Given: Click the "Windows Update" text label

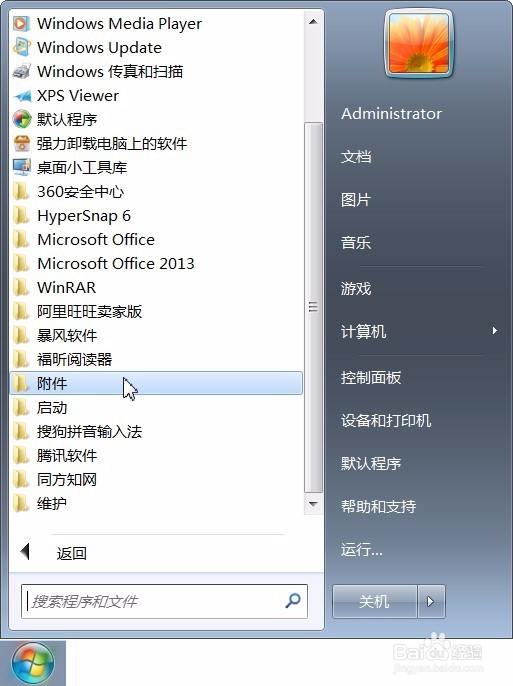Looking at the screenshot, I should [x=99, y=47].
